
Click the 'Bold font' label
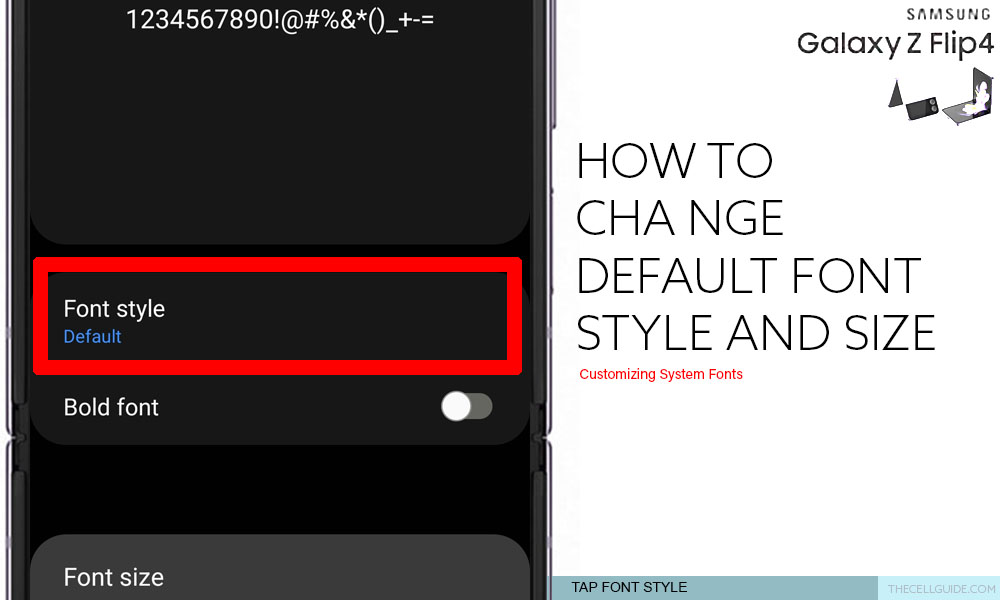coord(111,407)
